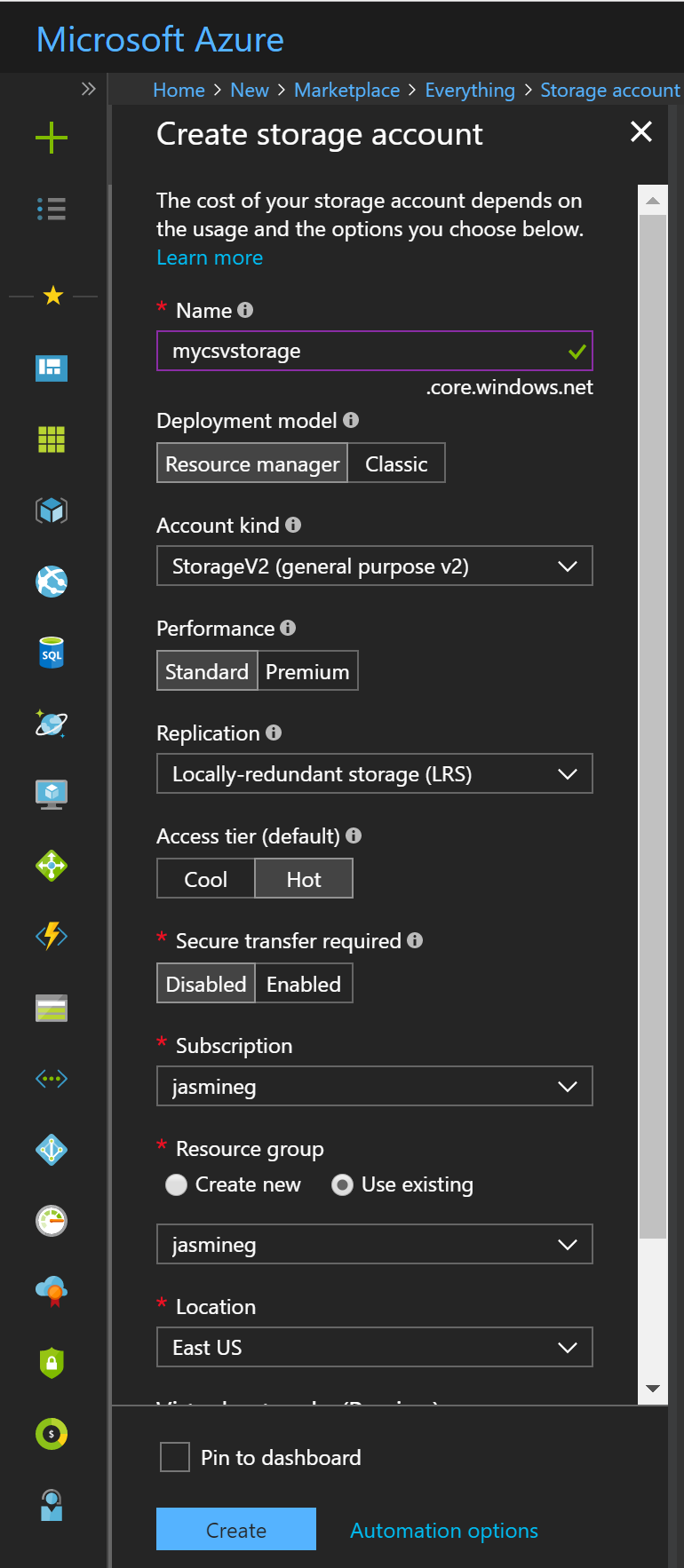The image size is (684, 1568).
Task: Open SQL databases icon
Action: click(x=52, y=653)
